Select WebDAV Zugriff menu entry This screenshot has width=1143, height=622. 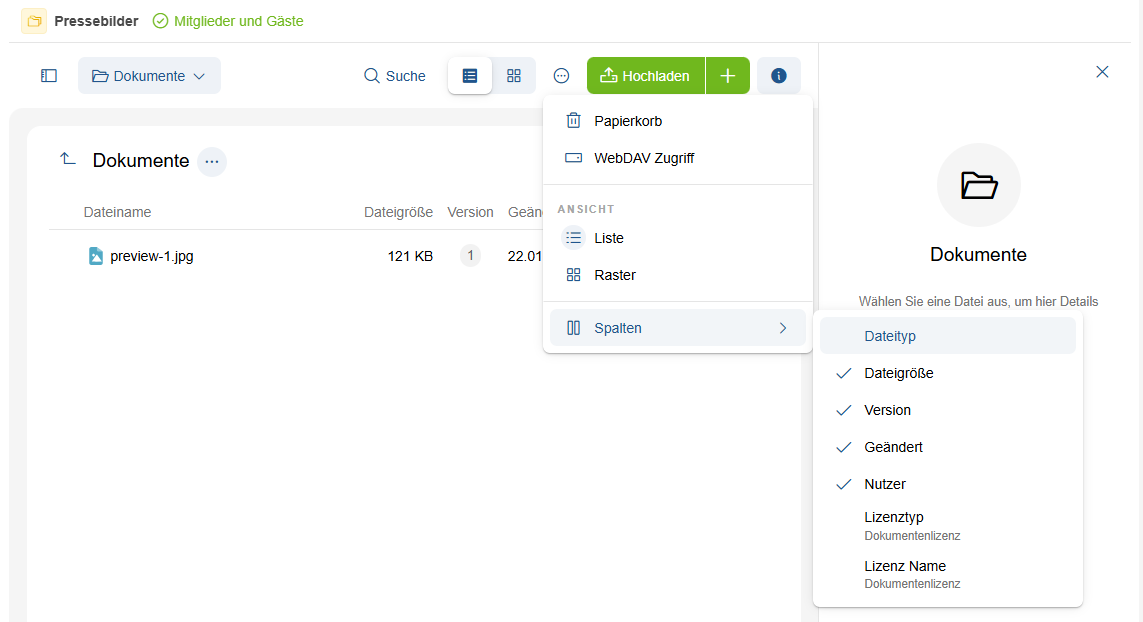pyautogui.click(x=643, y=158)
